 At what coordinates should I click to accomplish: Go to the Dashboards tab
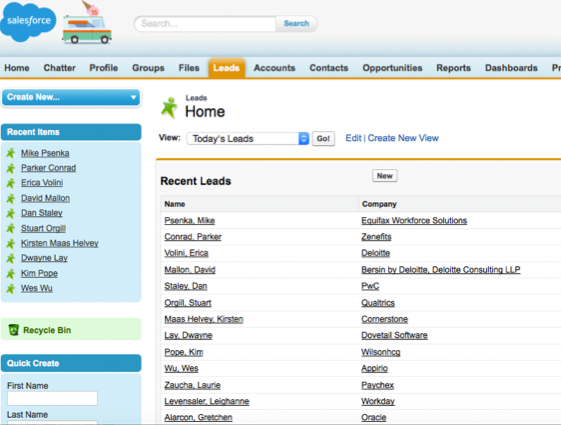click(511, 68)
